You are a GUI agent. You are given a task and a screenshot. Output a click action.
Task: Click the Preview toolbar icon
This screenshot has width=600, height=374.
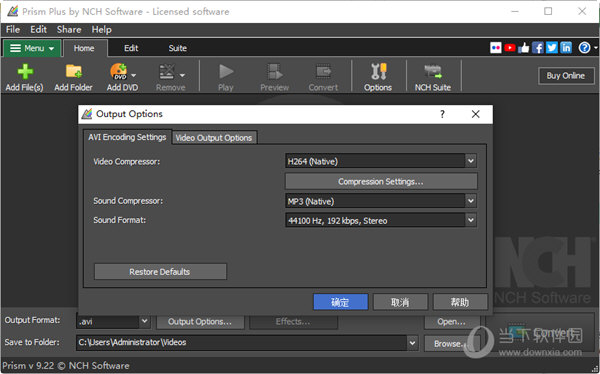274,77
